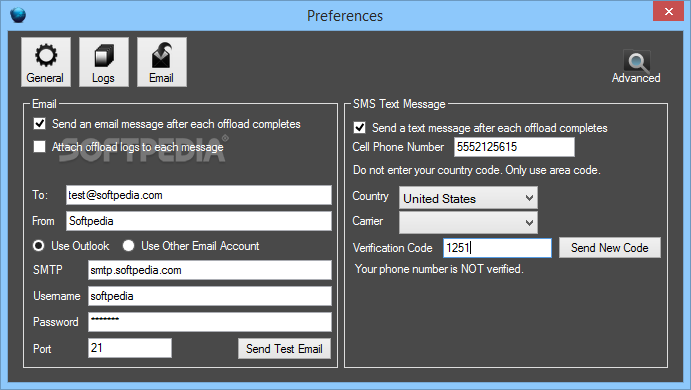Click the Verification Code field
This screenshot has height=390, width=691.
click(497, 248)
